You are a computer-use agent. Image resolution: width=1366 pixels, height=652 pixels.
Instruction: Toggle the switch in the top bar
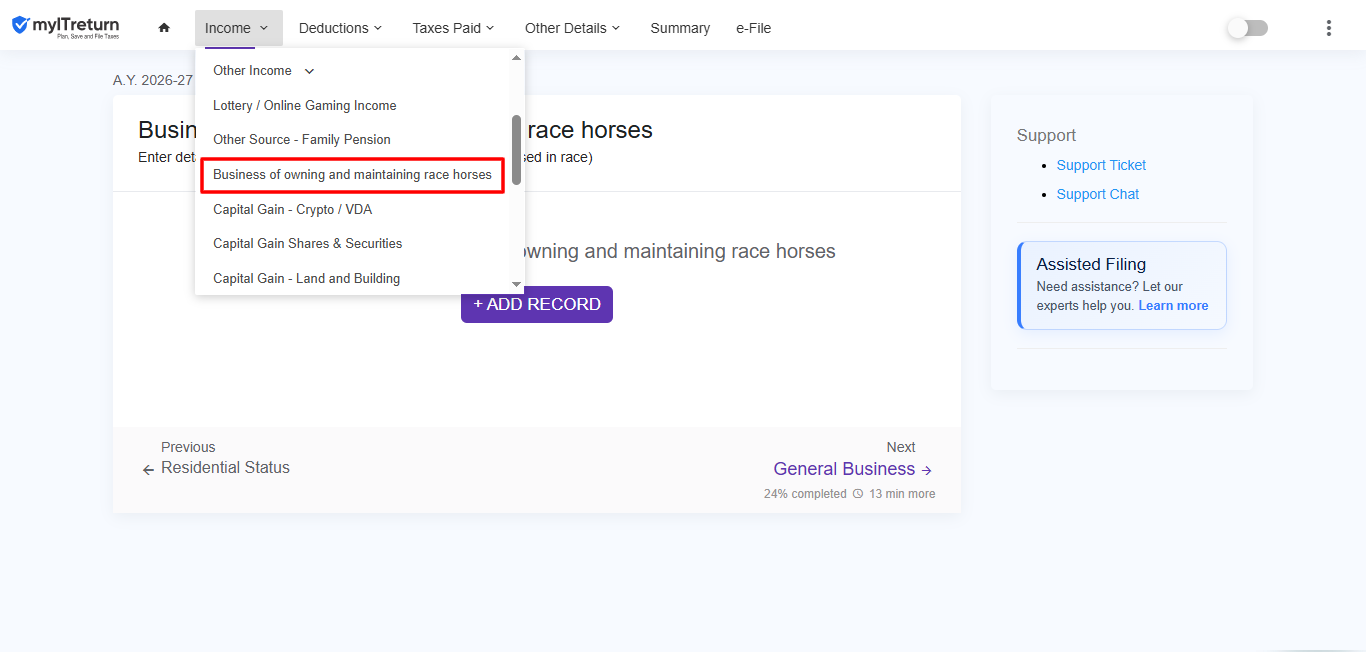pos(1248,28)
